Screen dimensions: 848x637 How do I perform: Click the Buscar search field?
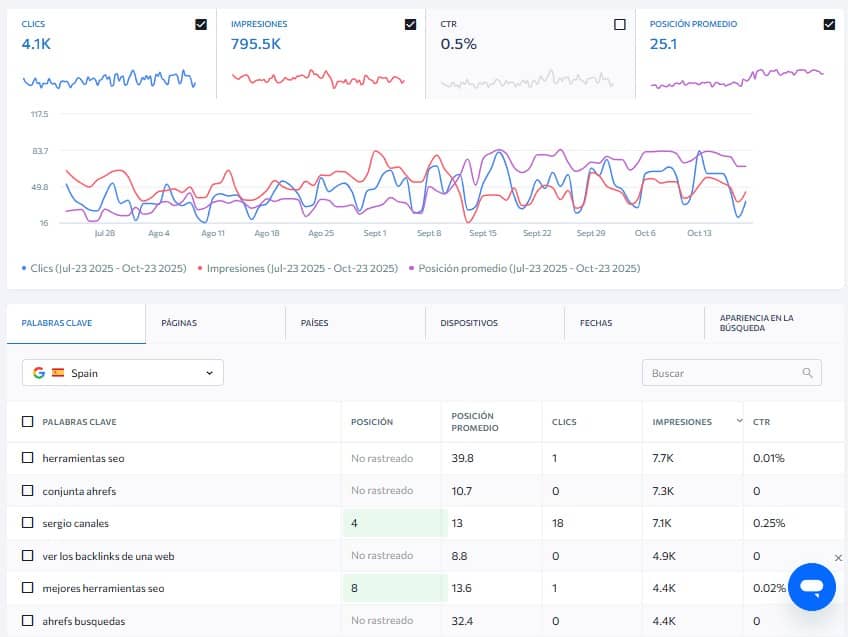[x=722, y=373]
